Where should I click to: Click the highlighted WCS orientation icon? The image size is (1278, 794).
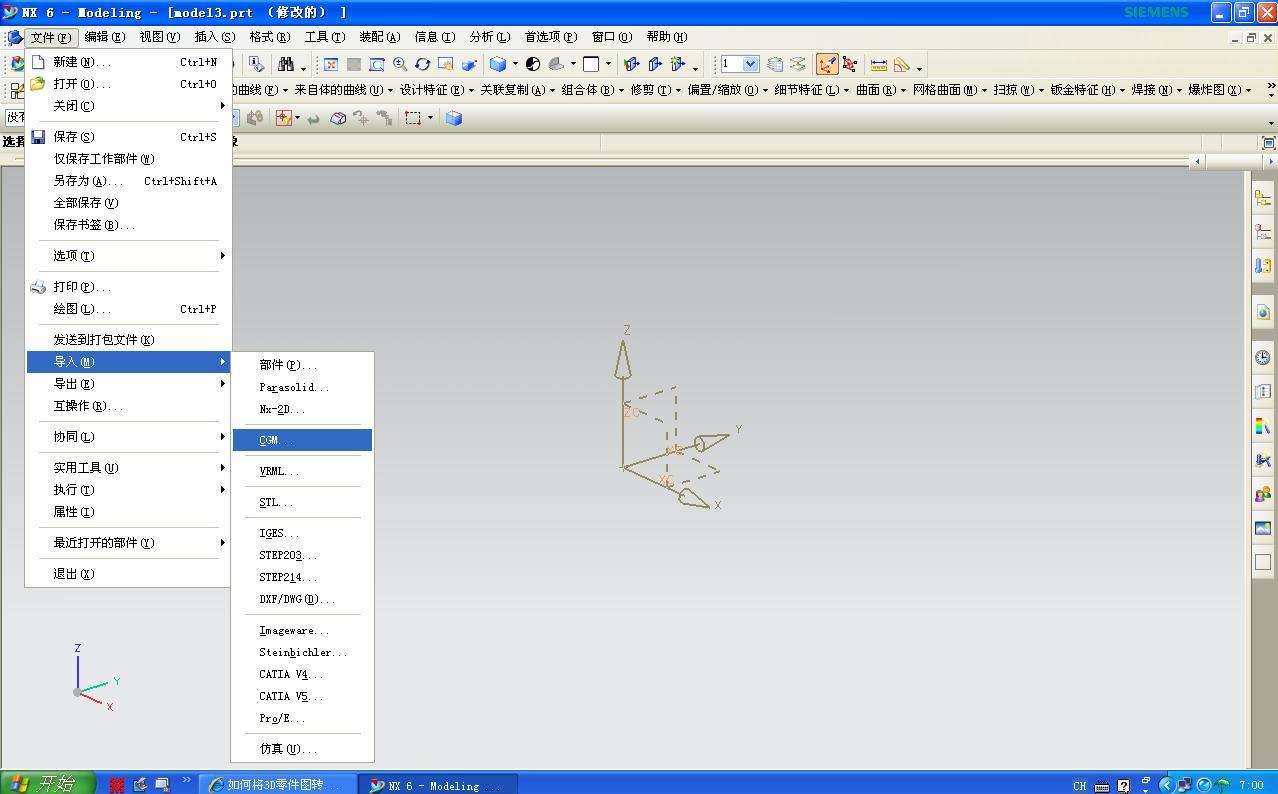(827, 64)
